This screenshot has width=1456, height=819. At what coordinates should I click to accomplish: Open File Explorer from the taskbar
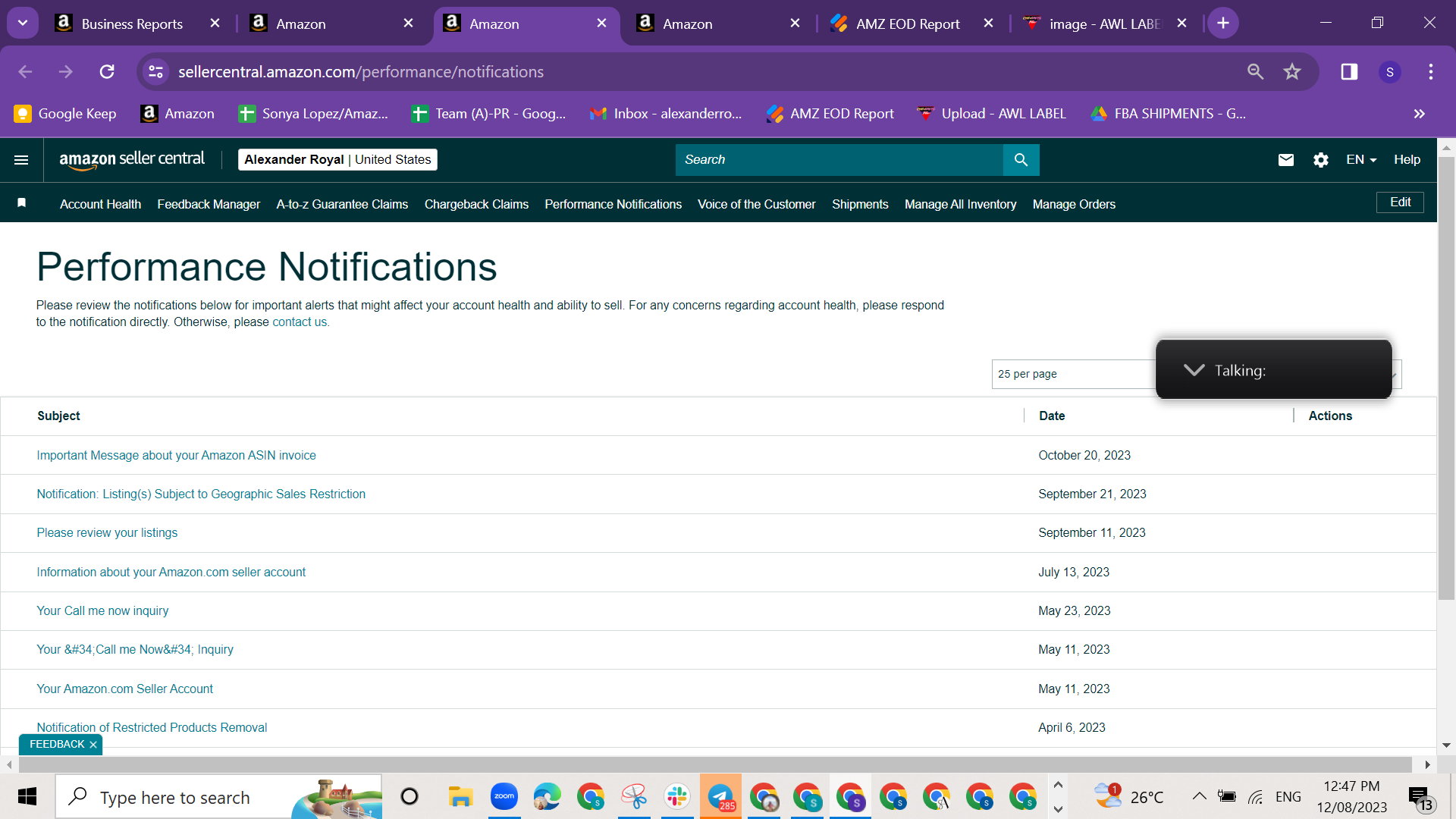point(460,796)
